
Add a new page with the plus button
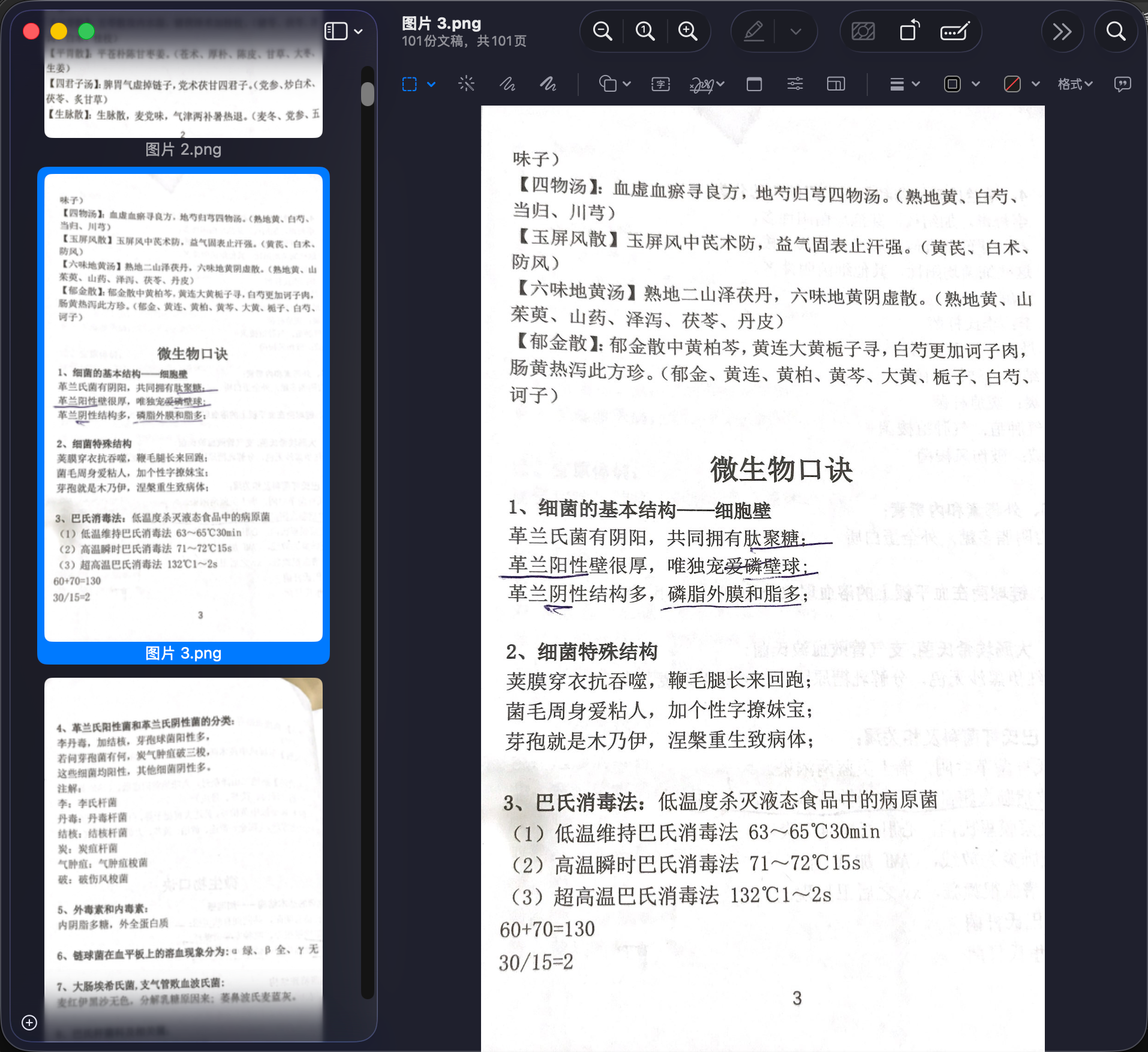(29, 1024)
